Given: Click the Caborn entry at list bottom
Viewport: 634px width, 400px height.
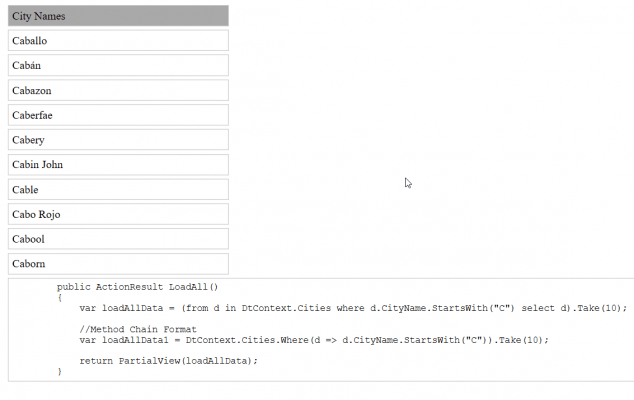Looking at the screenshot, I should coord(118,264).
